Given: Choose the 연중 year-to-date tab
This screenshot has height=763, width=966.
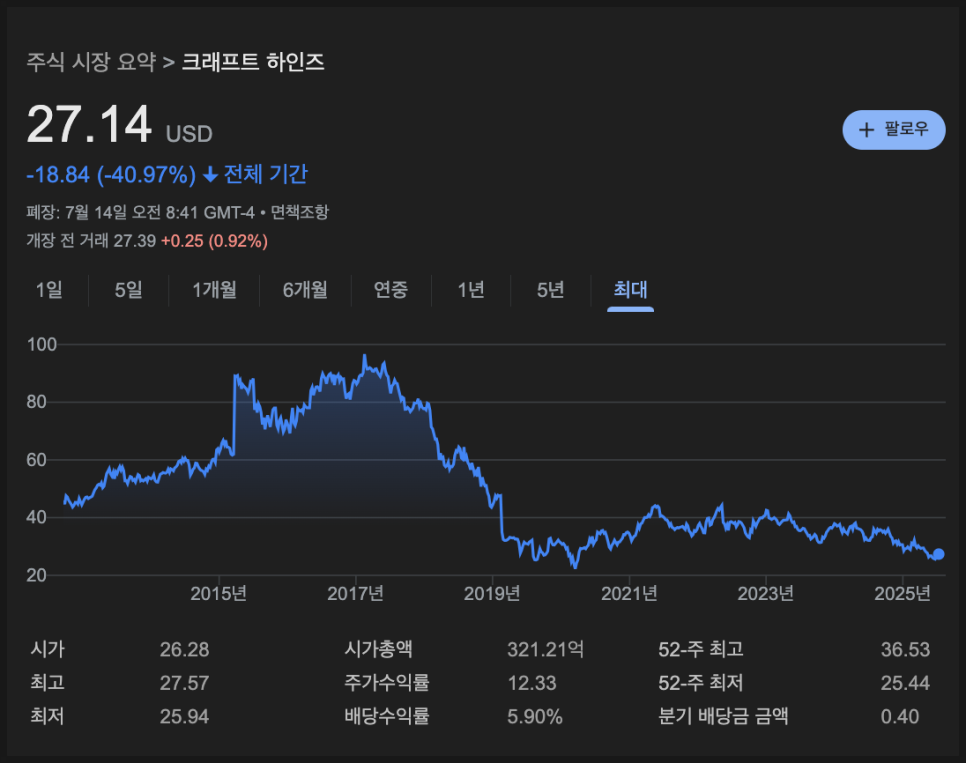Looking at the screenshot, I should (x=391, y=290).
